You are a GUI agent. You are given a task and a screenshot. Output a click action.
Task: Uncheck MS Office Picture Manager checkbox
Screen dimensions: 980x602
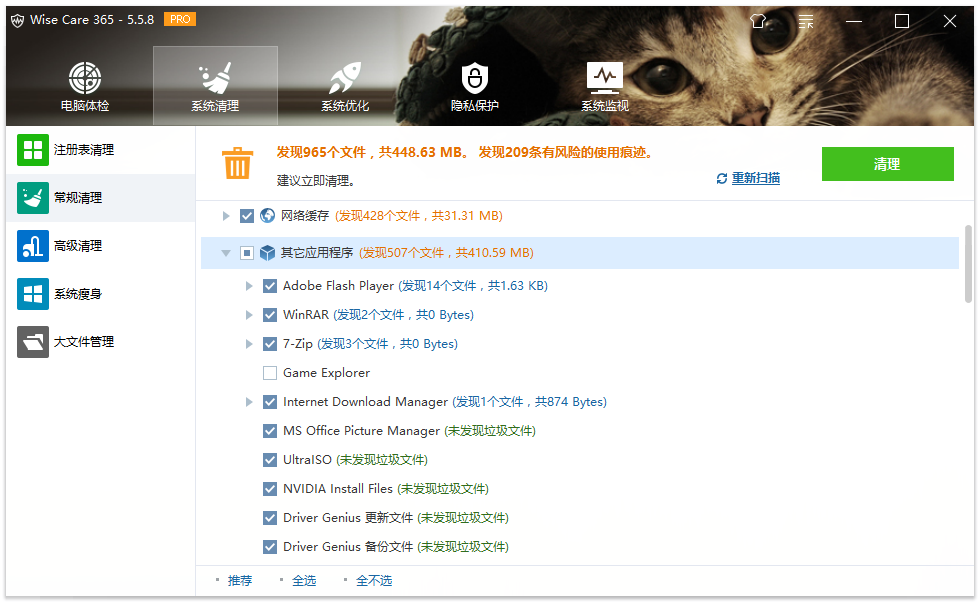click(270, 431)
